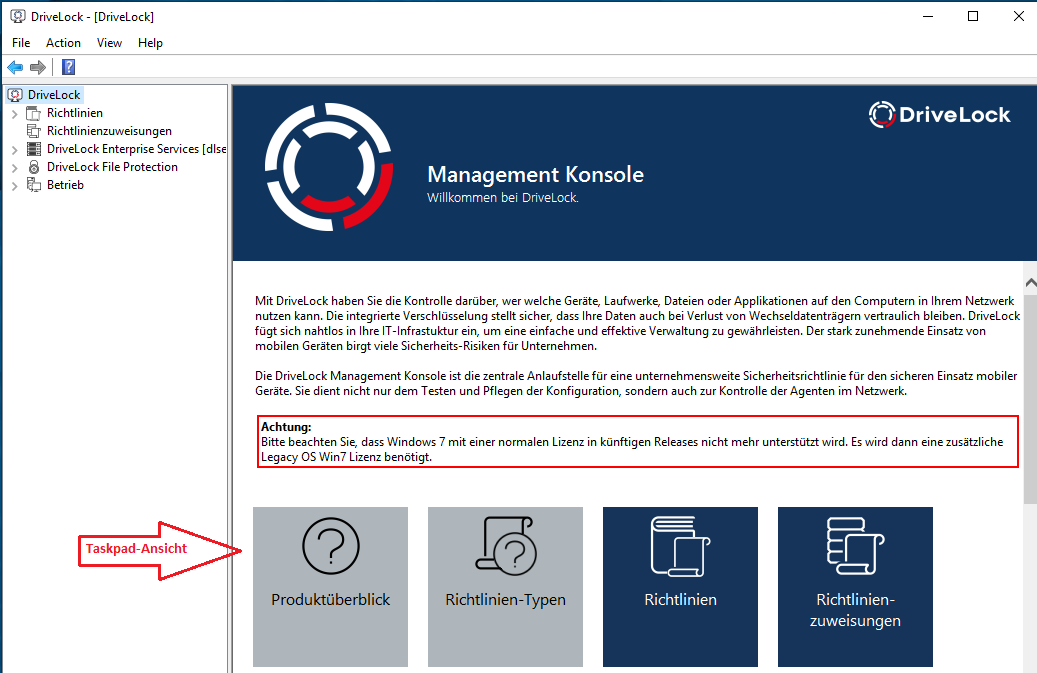Expand the Richtlinien tree node
This screenshot has width=1037, height=673.
coord(15,114)
